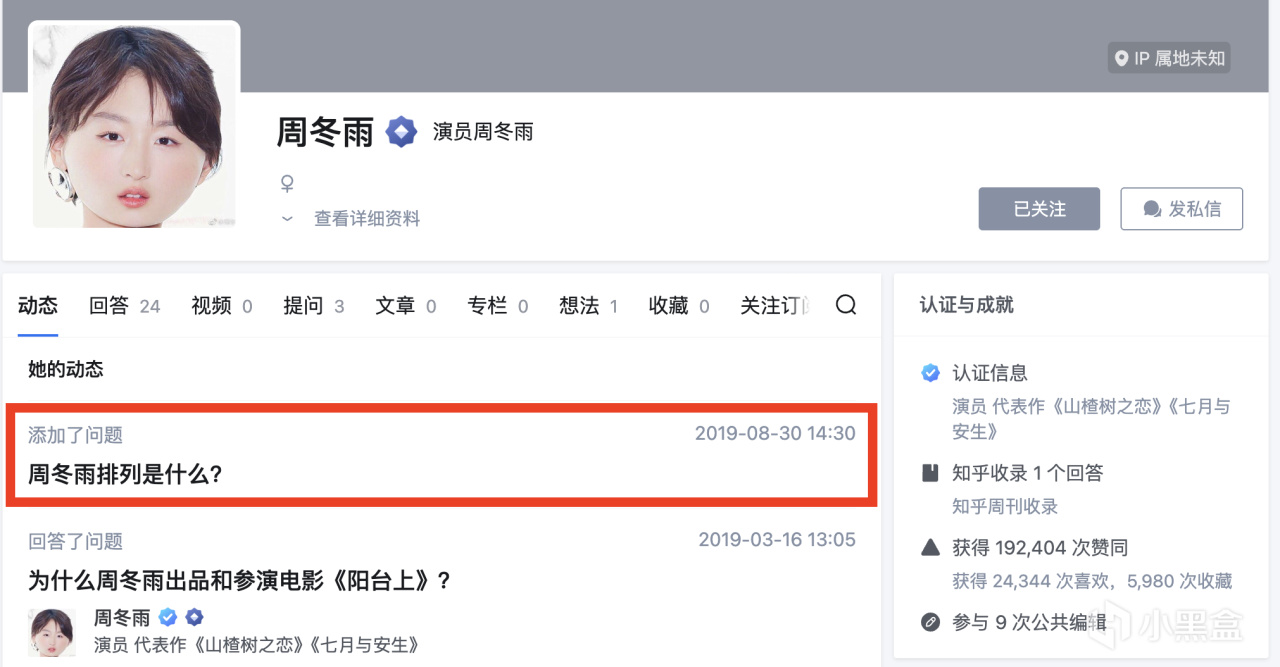Open the 视频 tab
This screenshot has width=1280, height=667.
click(x=212, y=306)
